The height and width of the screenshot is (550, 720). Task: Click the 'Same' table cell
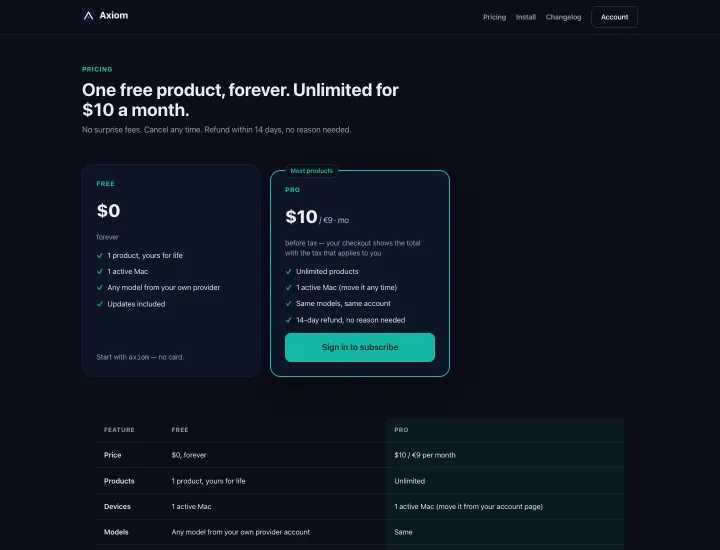click(403, 532)
